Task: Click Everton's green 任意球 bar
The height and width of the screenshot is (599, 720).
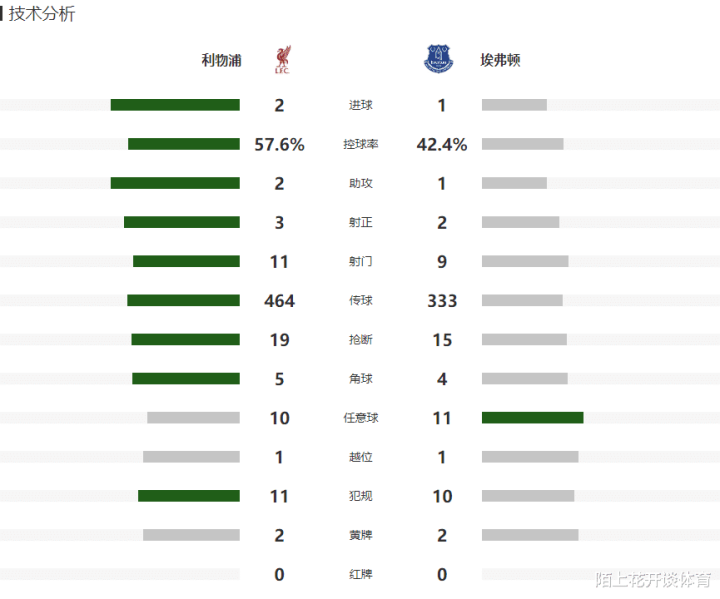Action: [x=532, y=417]
